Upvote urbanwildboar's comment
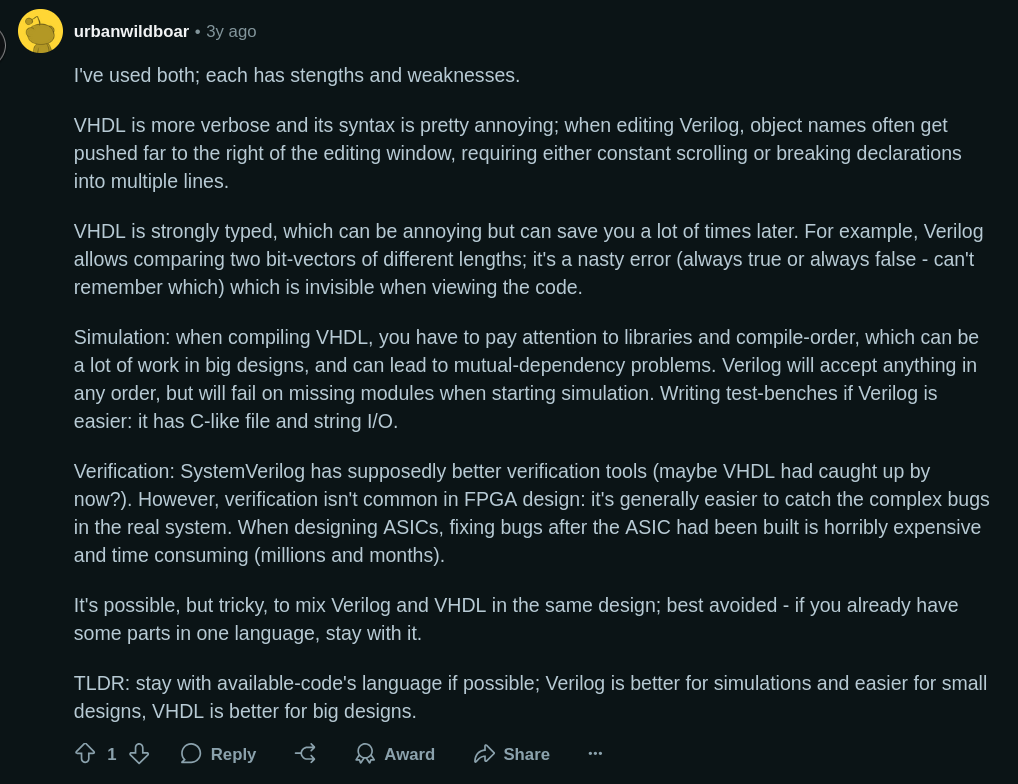The height and width of the screenshot is (784, 1018). [x=85, y=753]
